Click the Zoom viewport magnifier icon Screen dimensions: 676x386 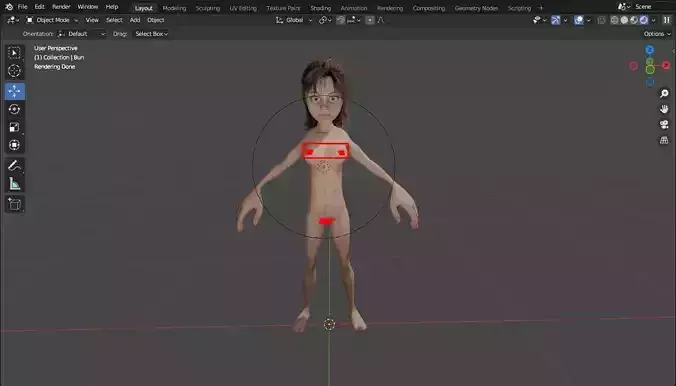click(664, 94)
